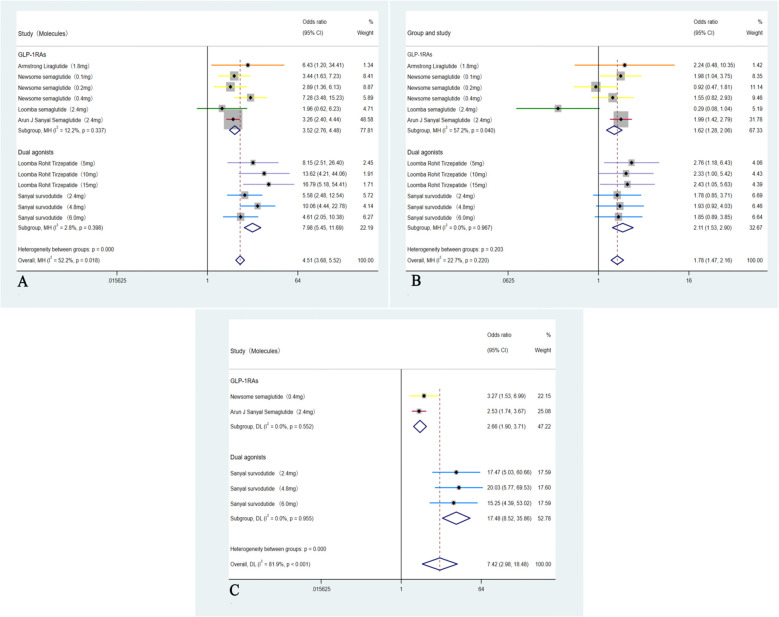Select "Subgroup, MH (I² = 0.0%, p = 0.967)"
779x617 pixels.
coord(450,228)
